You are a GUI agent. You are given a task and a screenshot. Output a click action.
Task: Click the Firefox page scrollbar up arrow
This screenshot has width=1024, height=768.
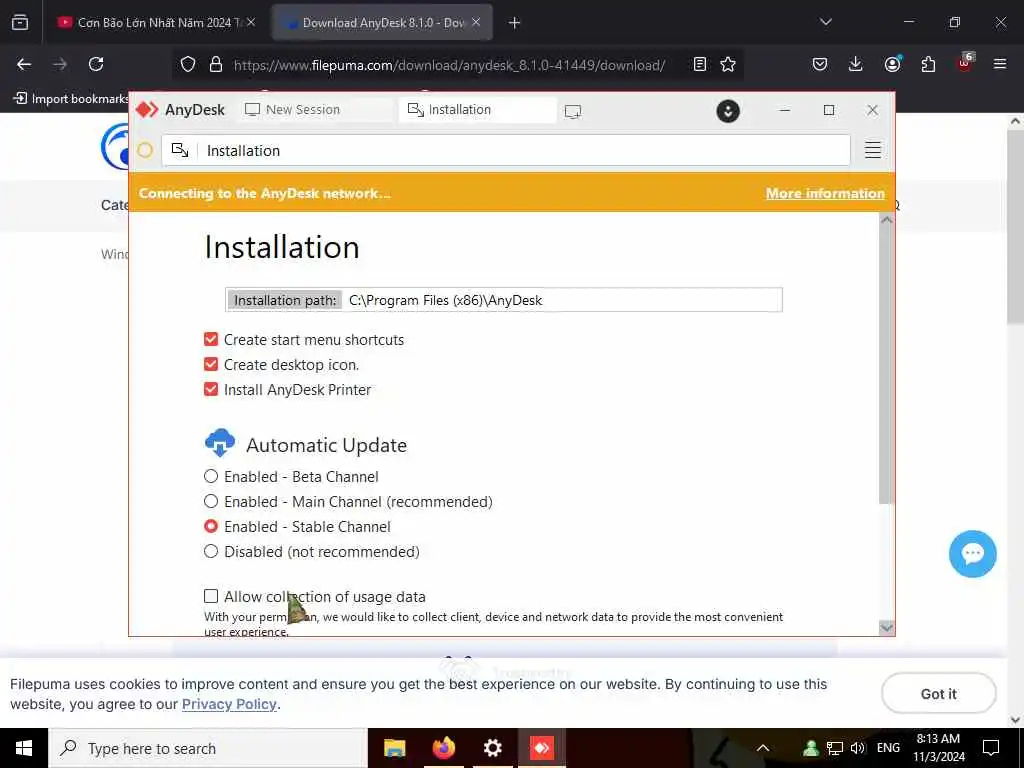tap(1015, 121)
